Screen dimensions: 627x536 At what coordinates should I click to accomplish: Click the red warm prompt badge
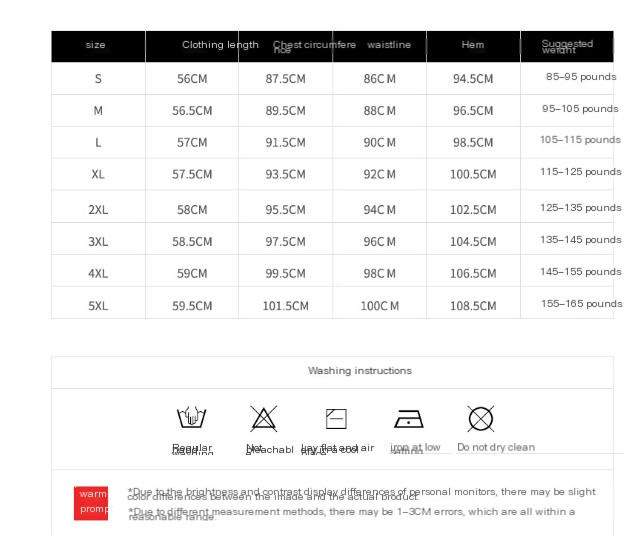coord(91,503)
